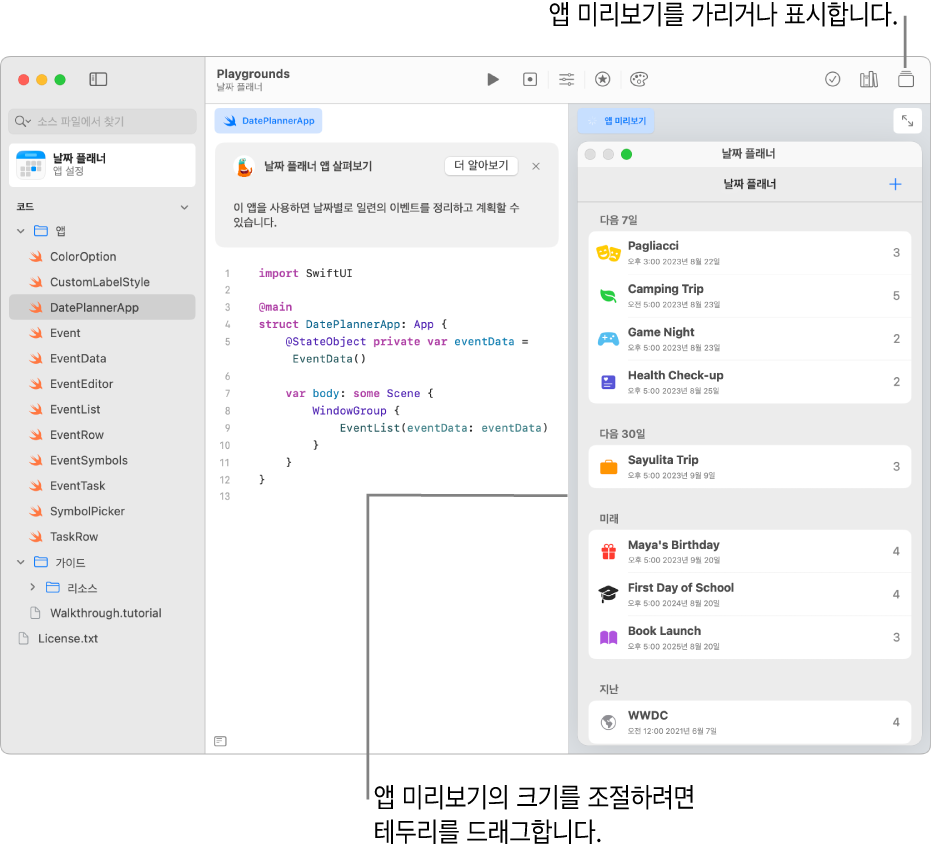931x854 pixels.
Task: Open First Day of School event
Action: (750, 594)
